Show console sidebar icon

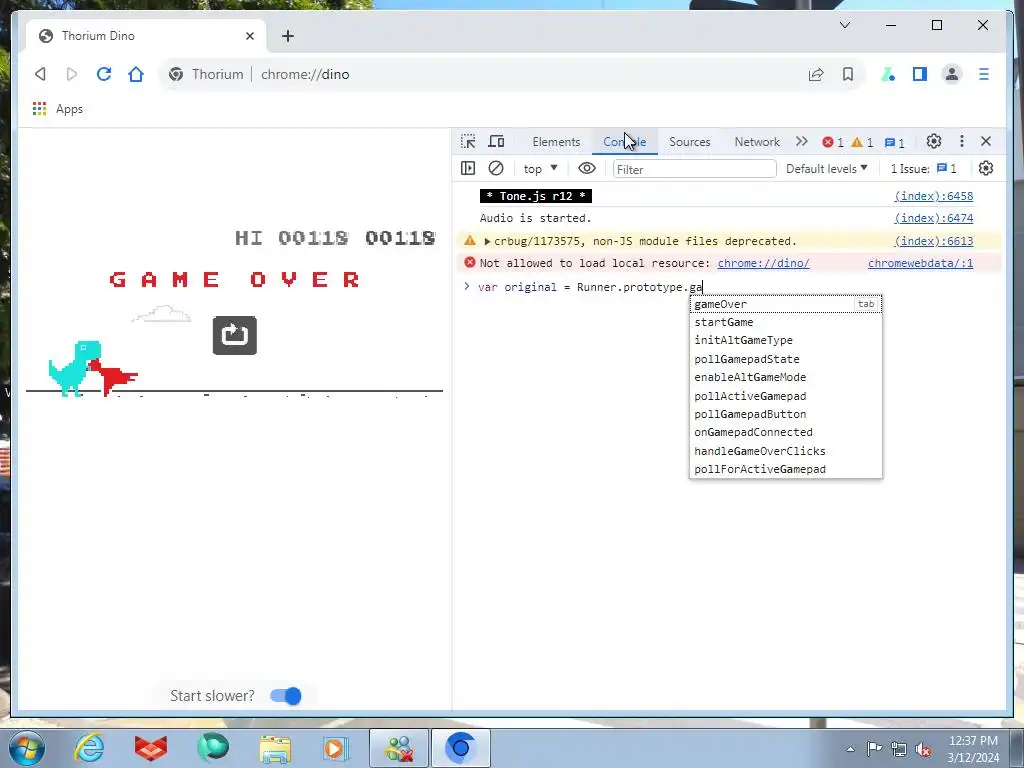[x=468, y=168]
